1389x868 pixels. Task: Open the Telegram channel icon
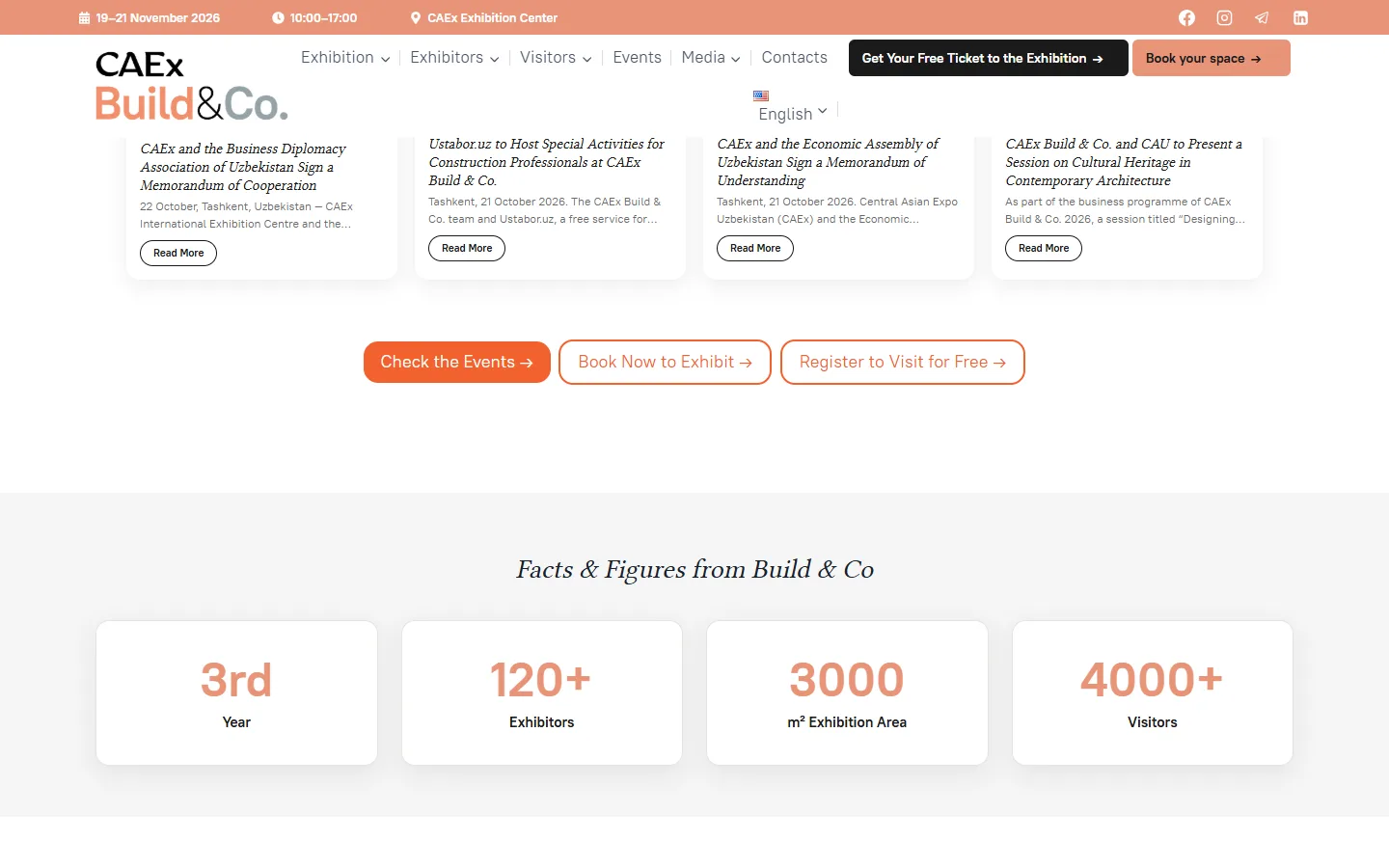click(x=1262, y=17)
